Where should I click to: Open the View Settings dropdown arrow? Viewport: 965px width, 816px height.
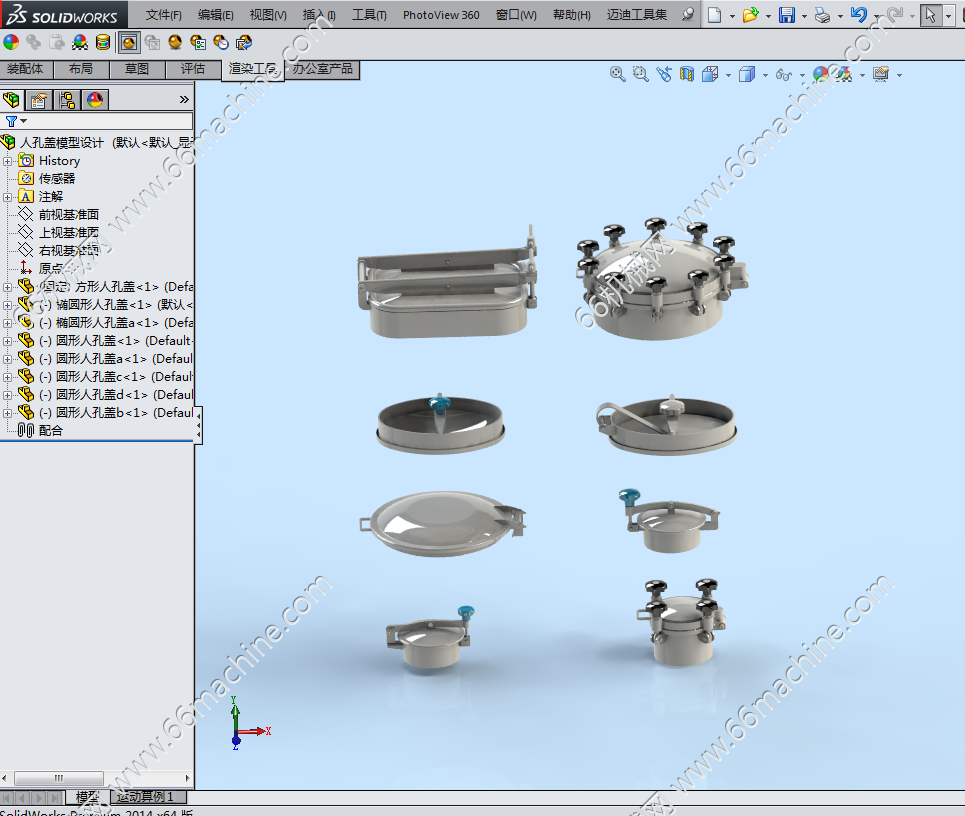(899, 75)
